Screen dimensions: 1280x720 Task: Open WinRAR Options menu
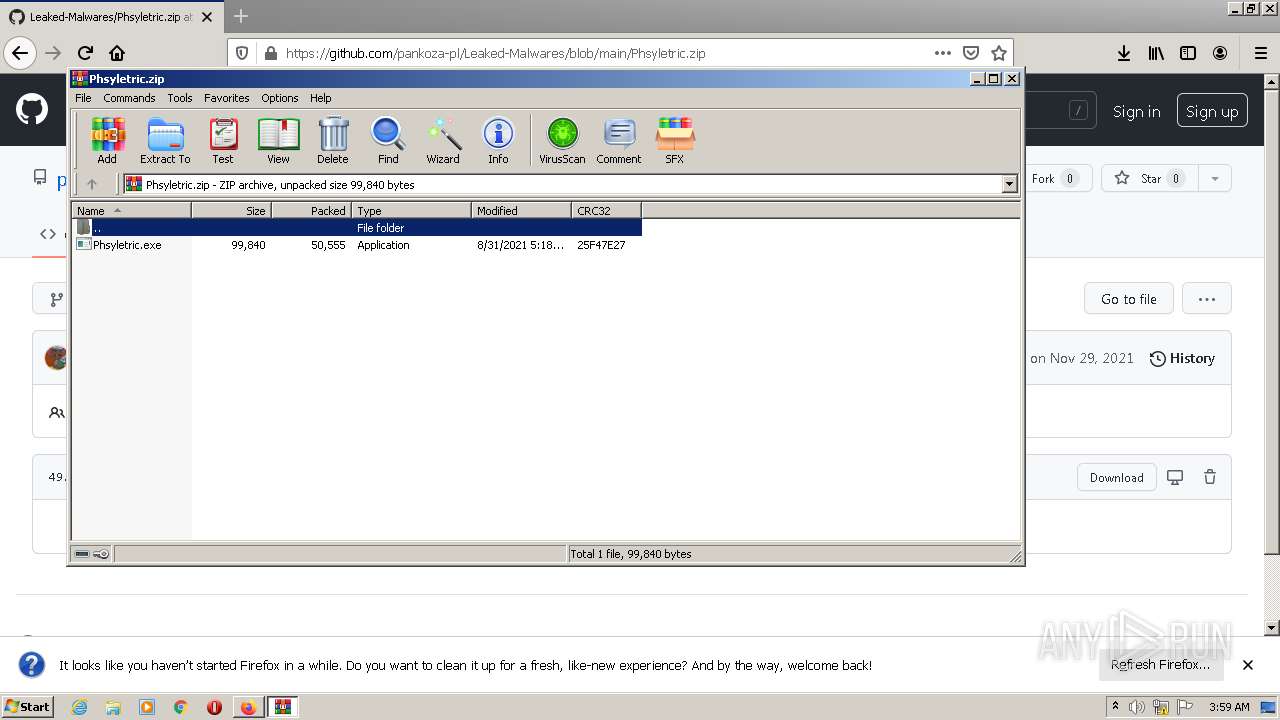coord(280,98)
